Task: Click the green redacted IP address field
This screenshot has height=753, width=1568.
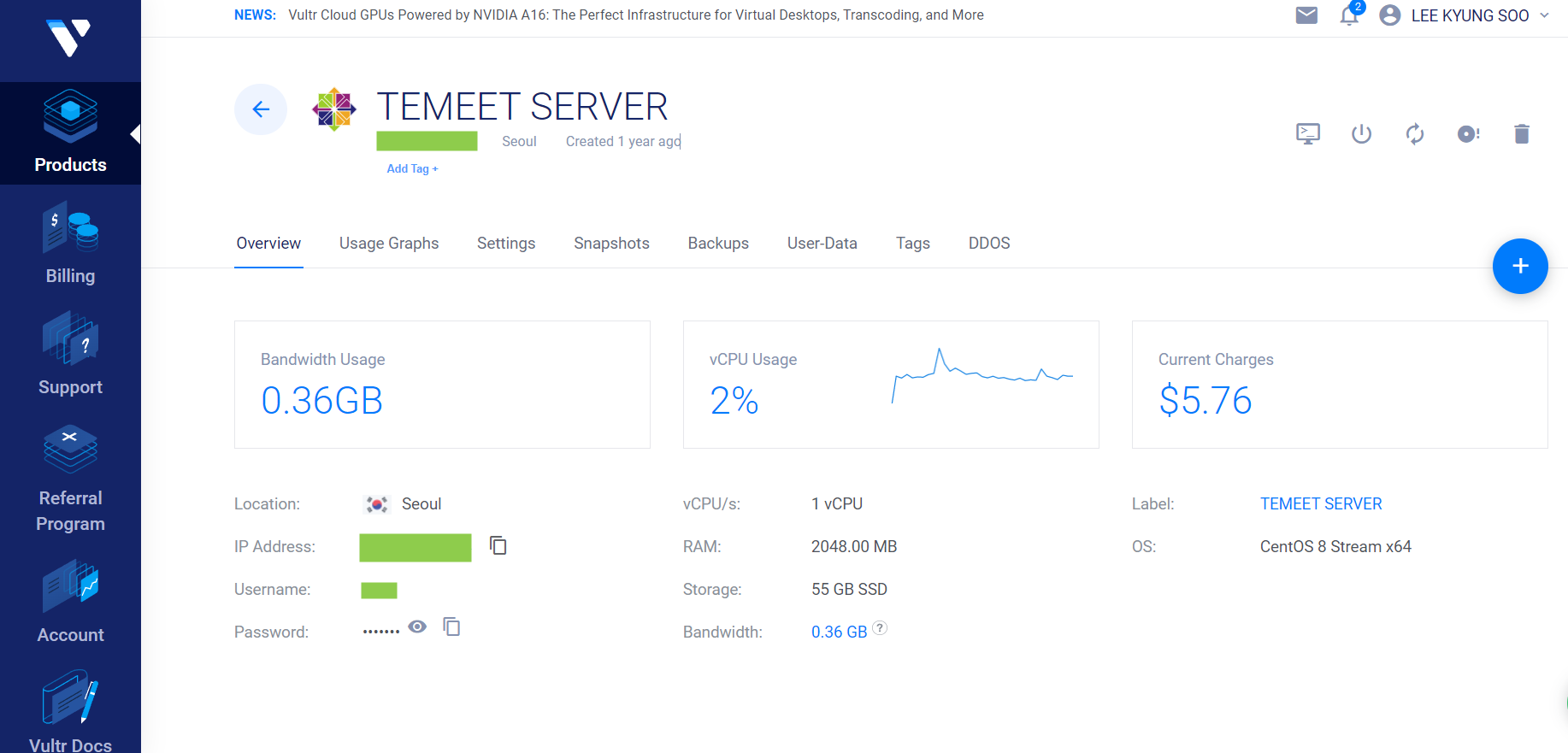Action: [416, 548]
